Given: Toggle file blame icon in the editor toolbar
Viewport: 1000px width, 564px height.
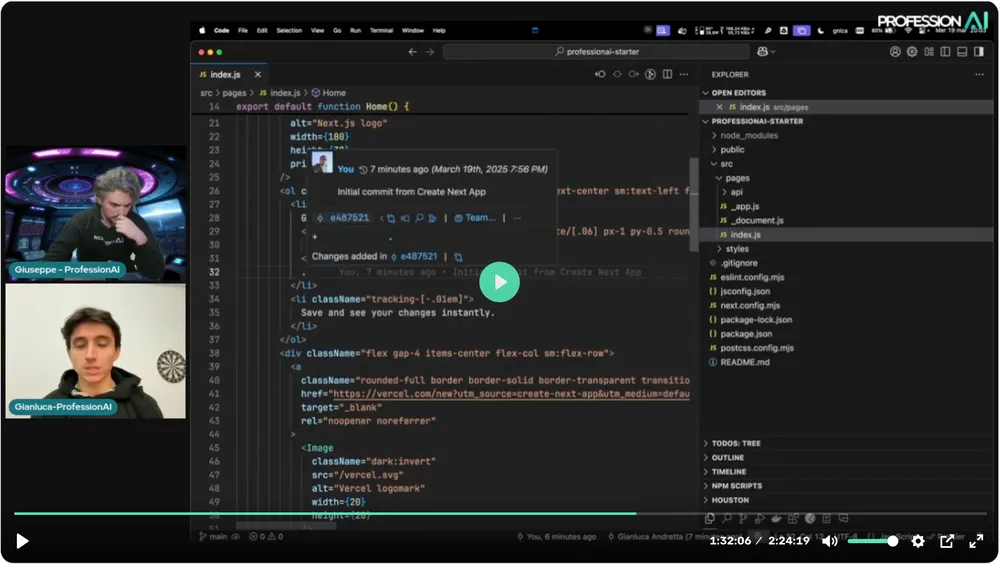Looking at the screenshot, I should (650, 75).
